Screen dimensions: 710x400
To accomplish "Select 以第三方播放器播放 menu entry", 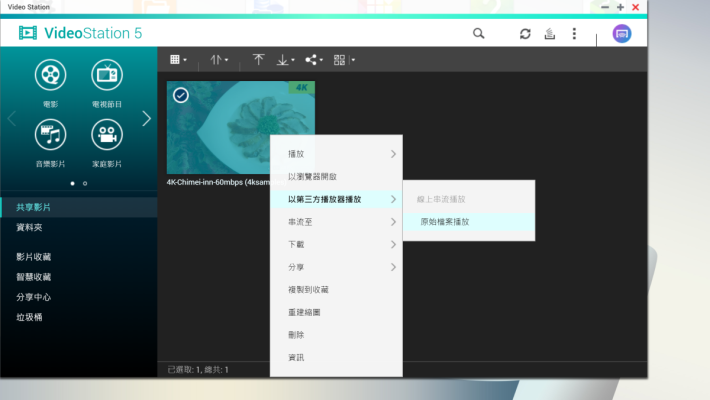I will [336, 199].
